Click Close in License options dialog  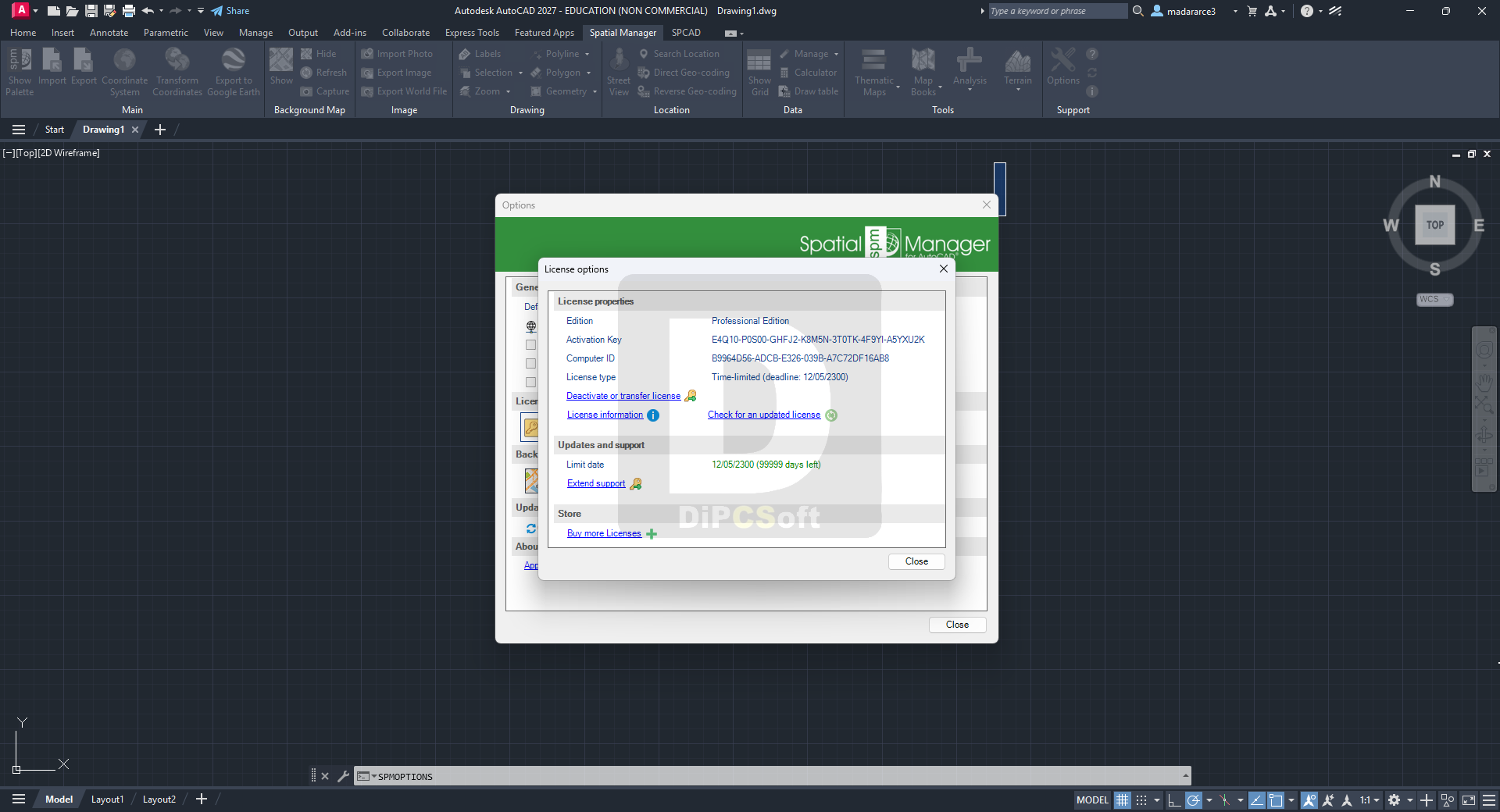(x=916, y=561)
